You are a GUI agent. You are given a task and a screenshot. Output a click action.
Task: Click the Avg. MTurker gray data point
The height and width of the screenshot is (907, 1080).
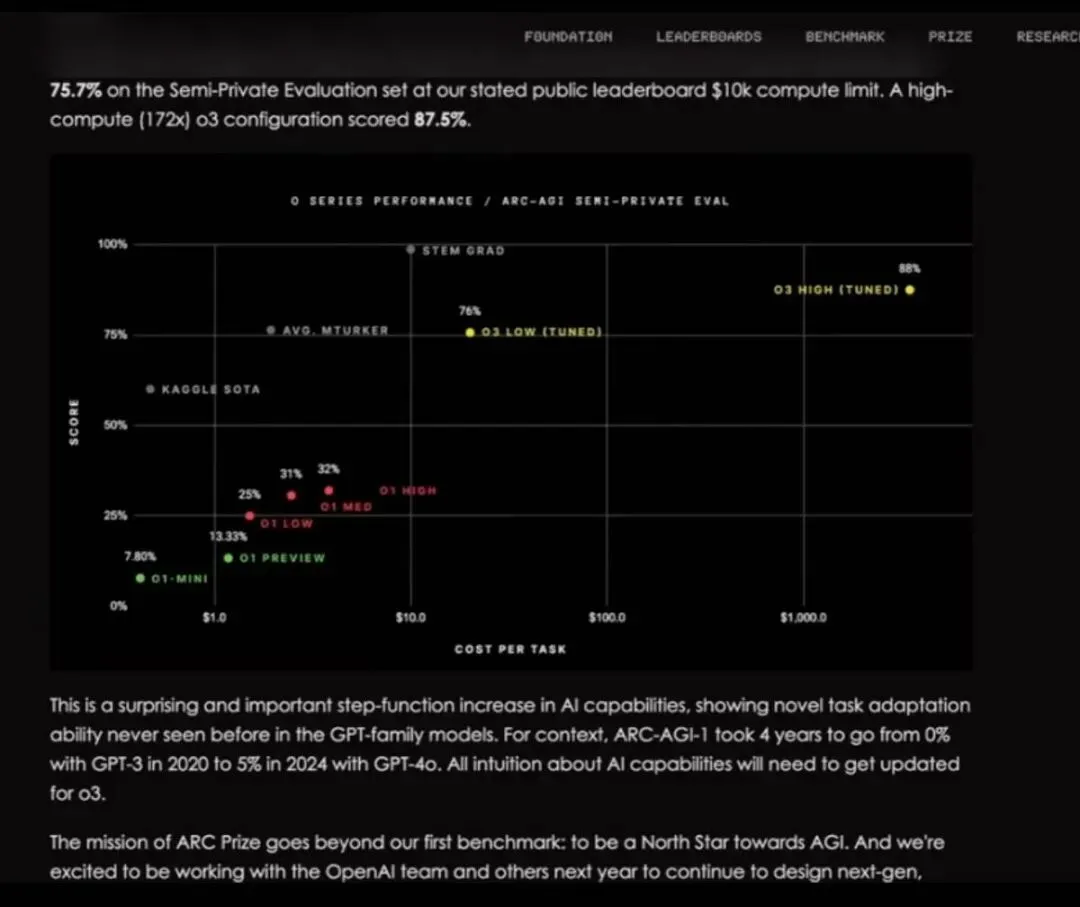click(271, 331)
